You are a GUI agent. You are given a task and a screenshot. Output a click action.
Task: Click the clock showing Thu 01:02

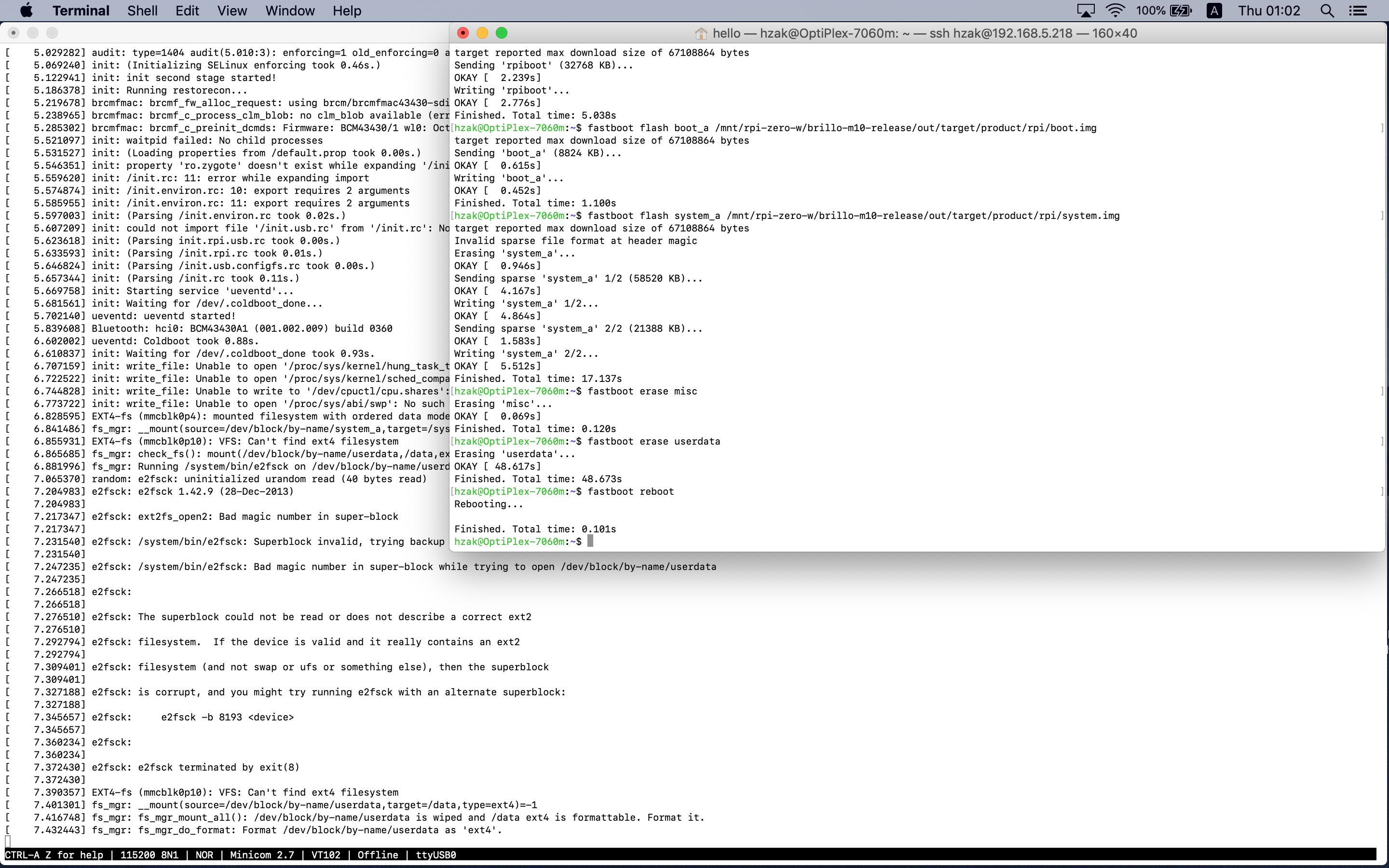(x=1268, y=10)
